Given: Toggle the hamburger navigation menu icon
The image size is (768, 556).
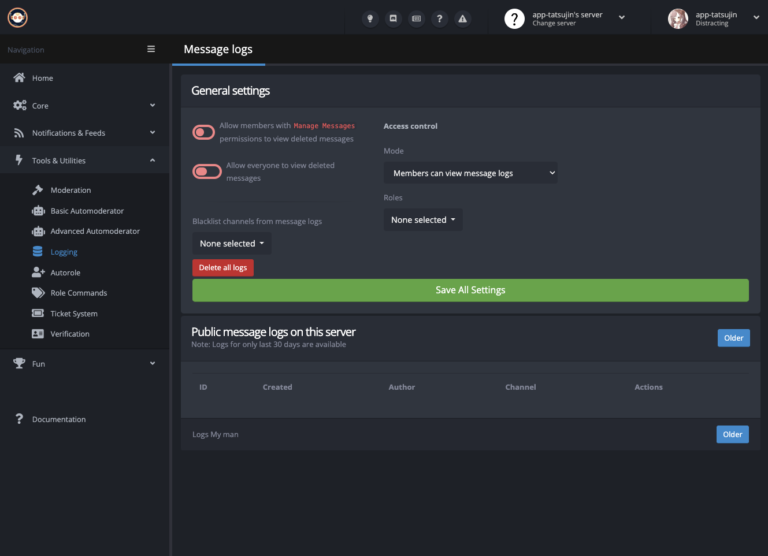Looking at the screenshot, I should [x=151, y=49].
